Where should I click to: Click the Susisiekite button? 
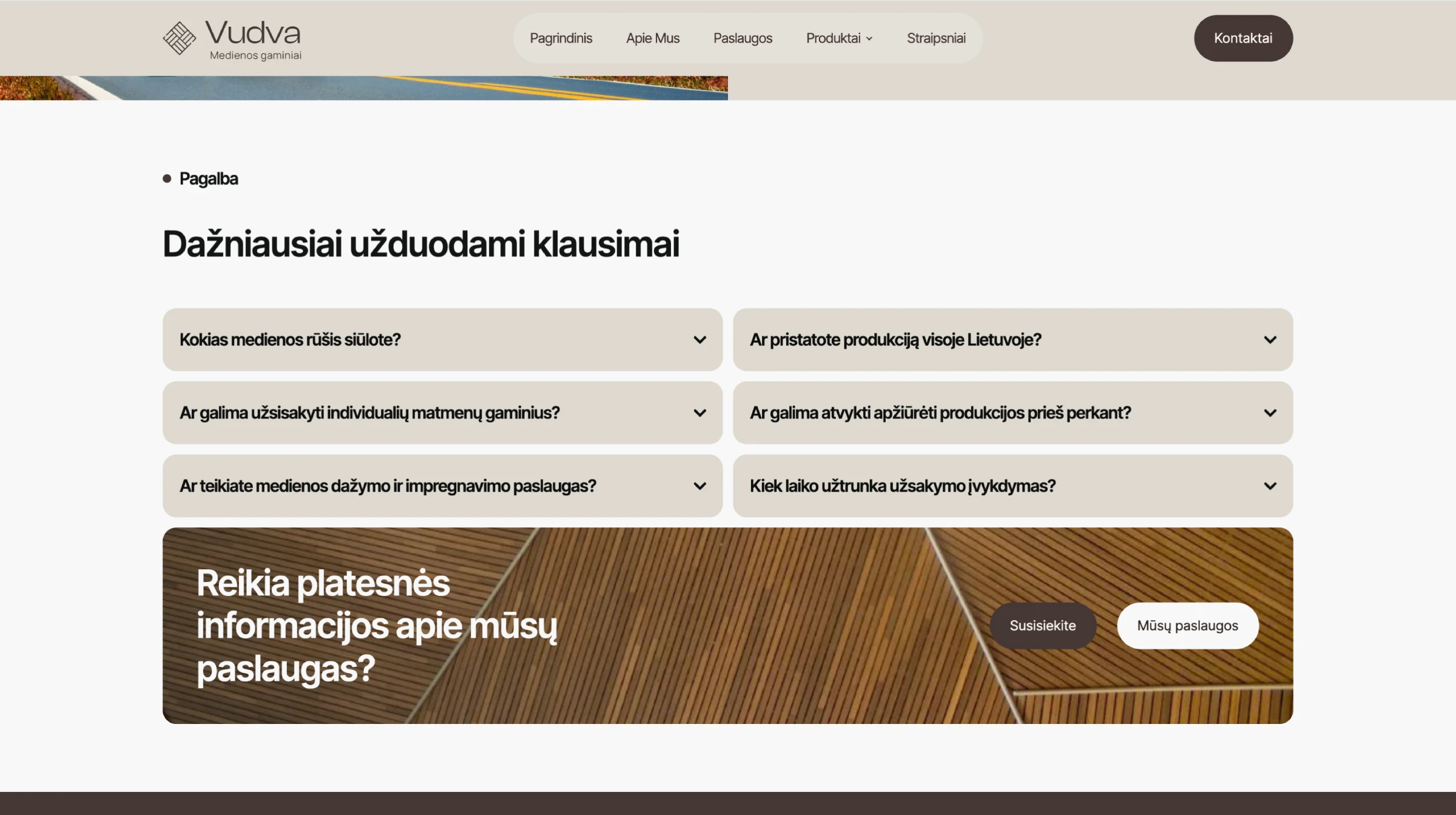[1042, 626]
